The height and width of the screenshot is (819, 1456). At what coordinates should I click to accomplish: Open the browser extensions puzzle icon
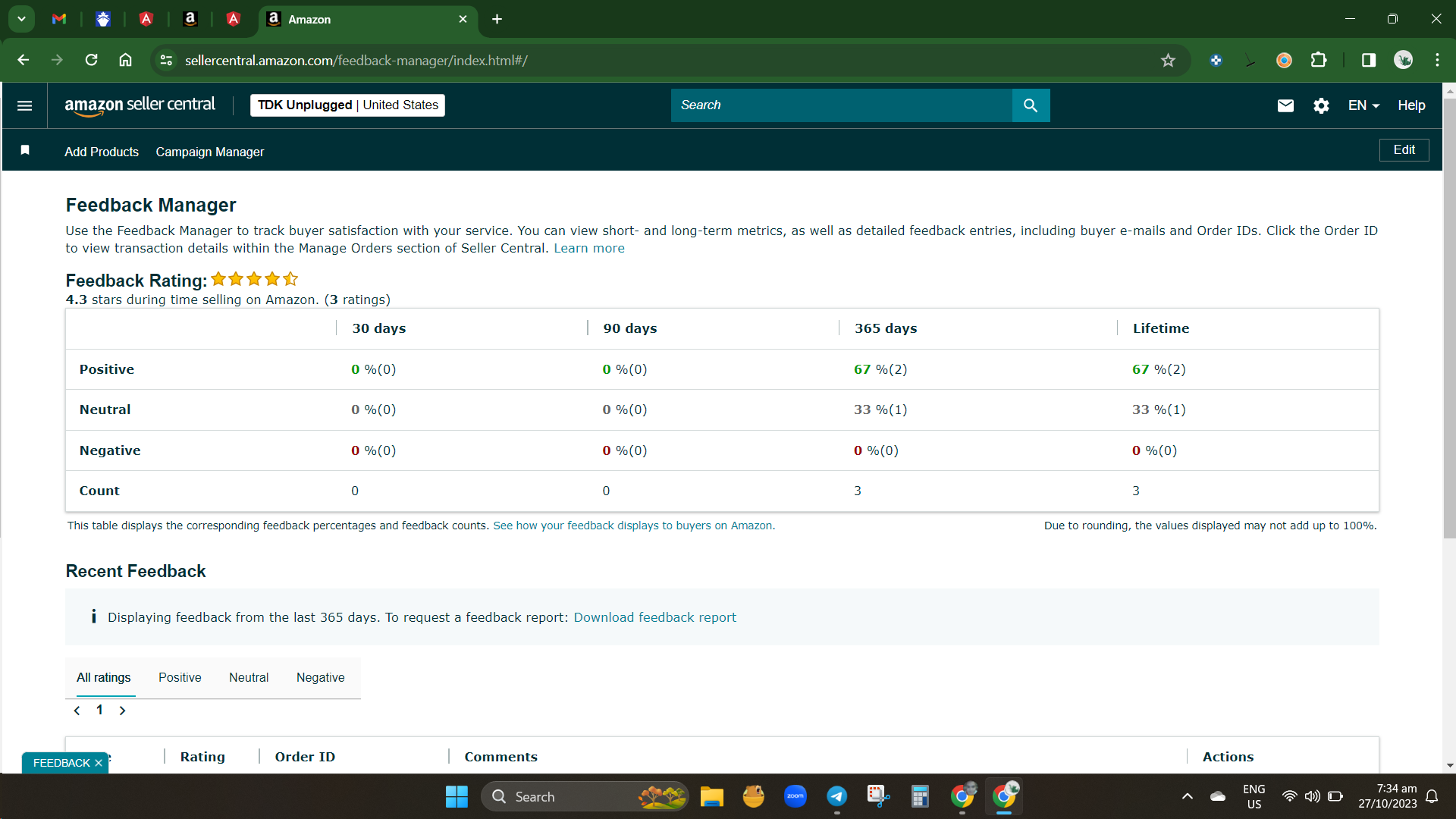(1319, 60)
